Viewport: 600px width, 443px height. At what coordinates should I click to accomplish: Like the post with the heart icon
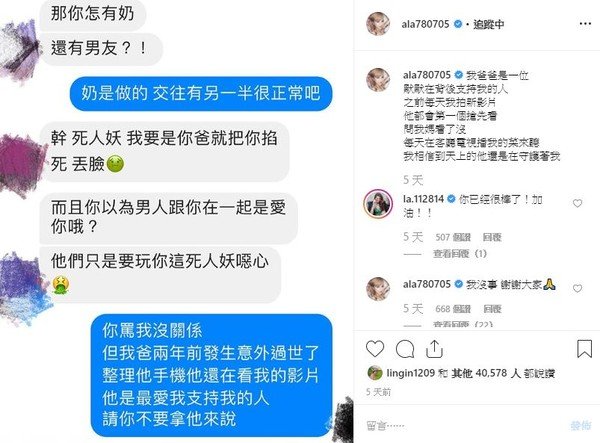tap(375, 349)
